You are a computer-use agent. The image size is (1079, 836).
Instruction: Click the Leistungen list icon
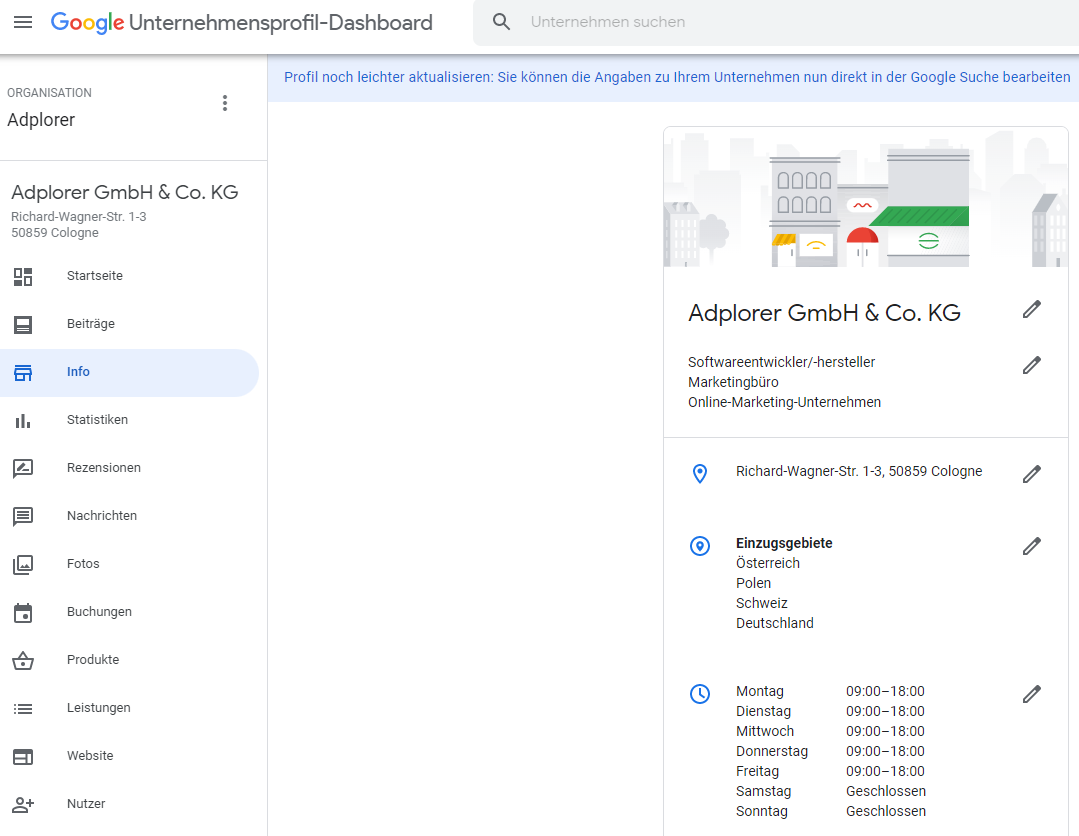pos(23,709)
